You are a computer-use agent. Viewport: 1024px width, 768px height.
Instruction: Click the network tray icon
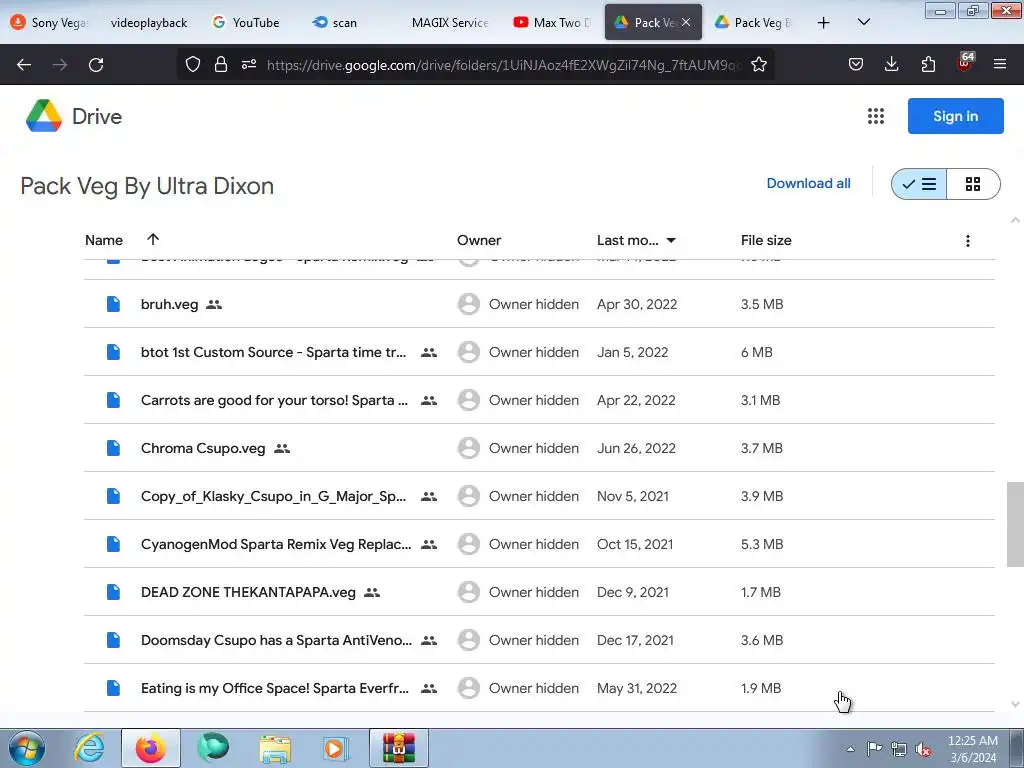point(899,749)
